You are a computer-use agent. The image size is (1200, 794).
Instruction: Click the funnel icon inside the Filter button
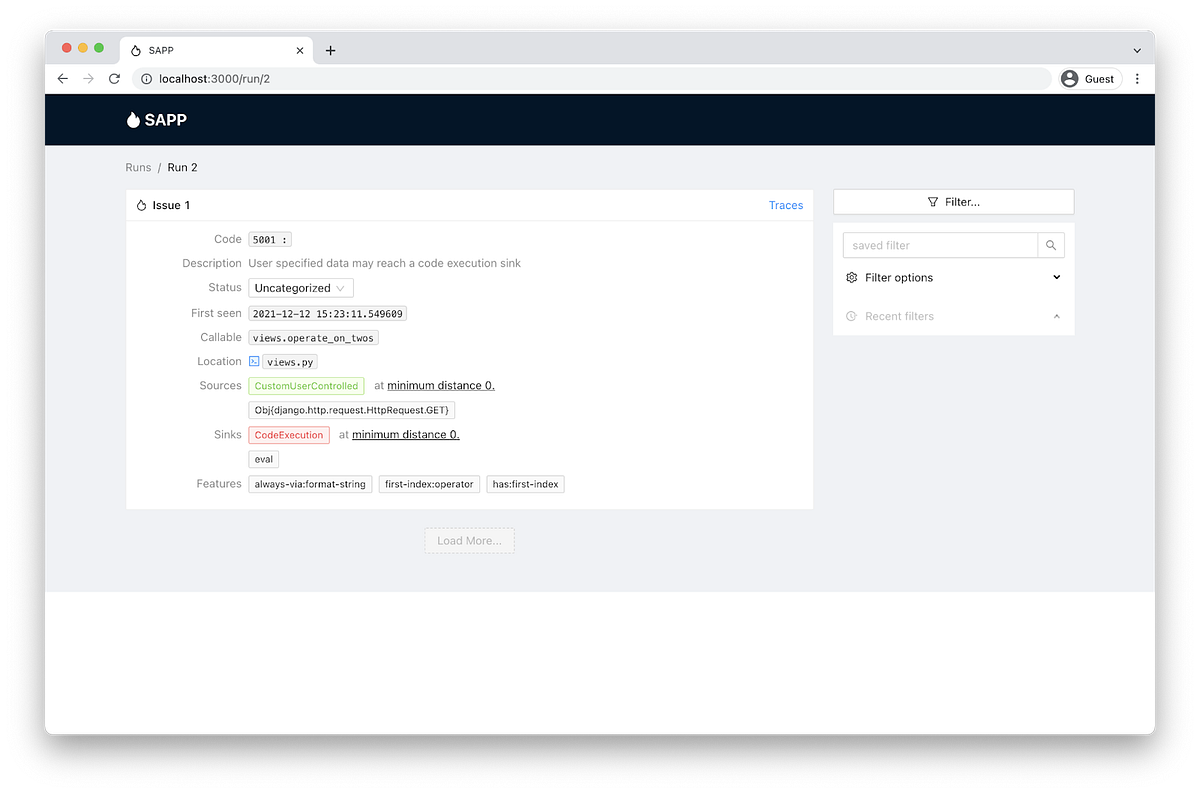[x=934, y=201]
